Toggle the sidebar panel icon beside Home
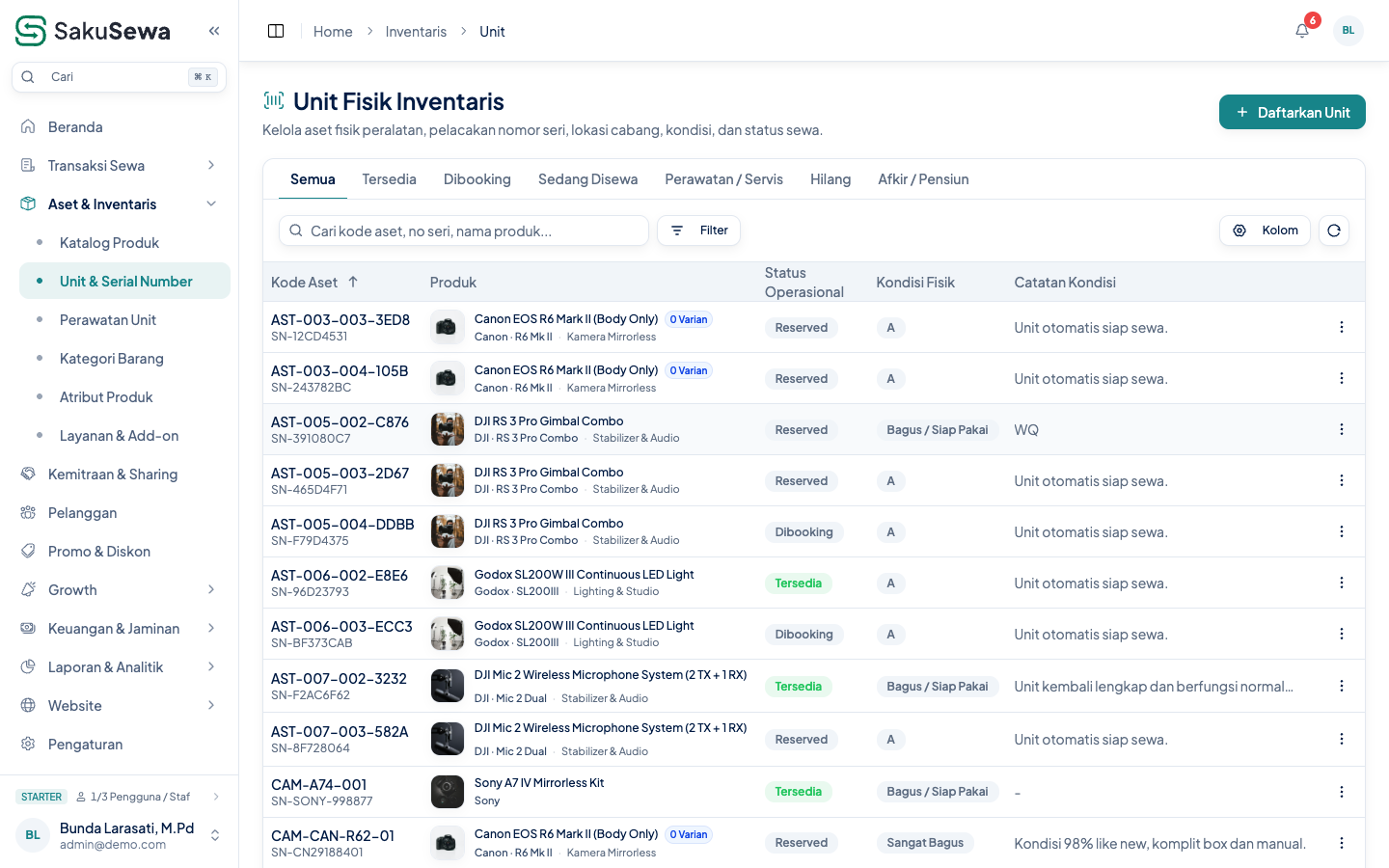This screenshot has height=868, width=1389. coord(276,31)
